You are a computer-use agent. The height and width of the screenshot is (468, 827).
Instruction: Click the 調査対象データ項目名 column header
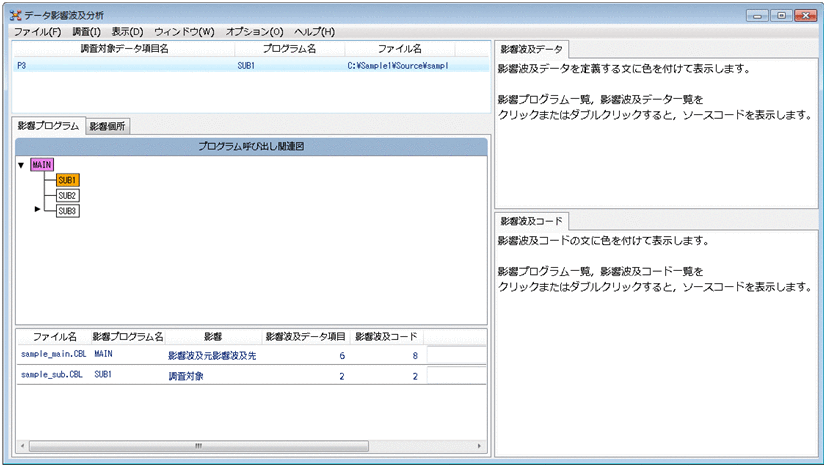124,49
